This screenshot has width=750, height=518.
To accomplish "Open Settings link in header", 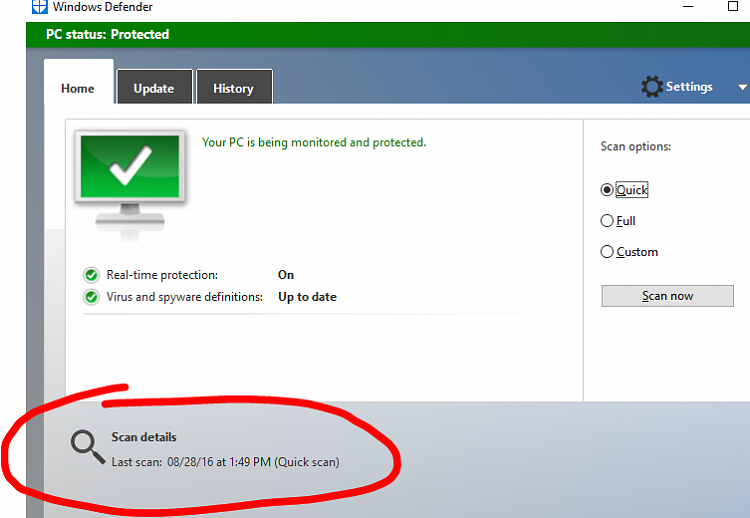I will (x=689, y=87).
